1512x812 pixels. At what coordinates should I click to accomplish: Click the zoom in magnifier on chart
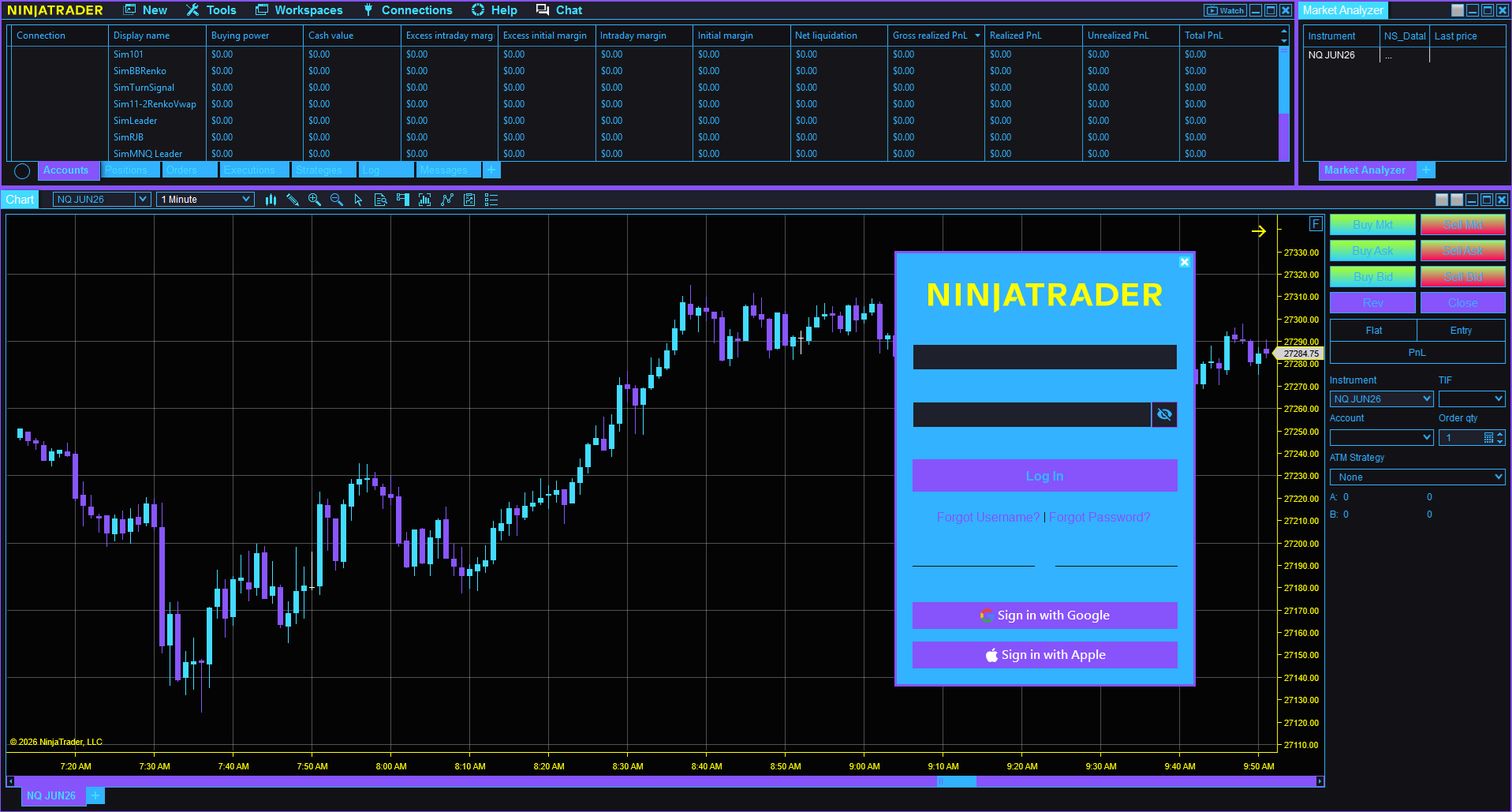(315, 200)
